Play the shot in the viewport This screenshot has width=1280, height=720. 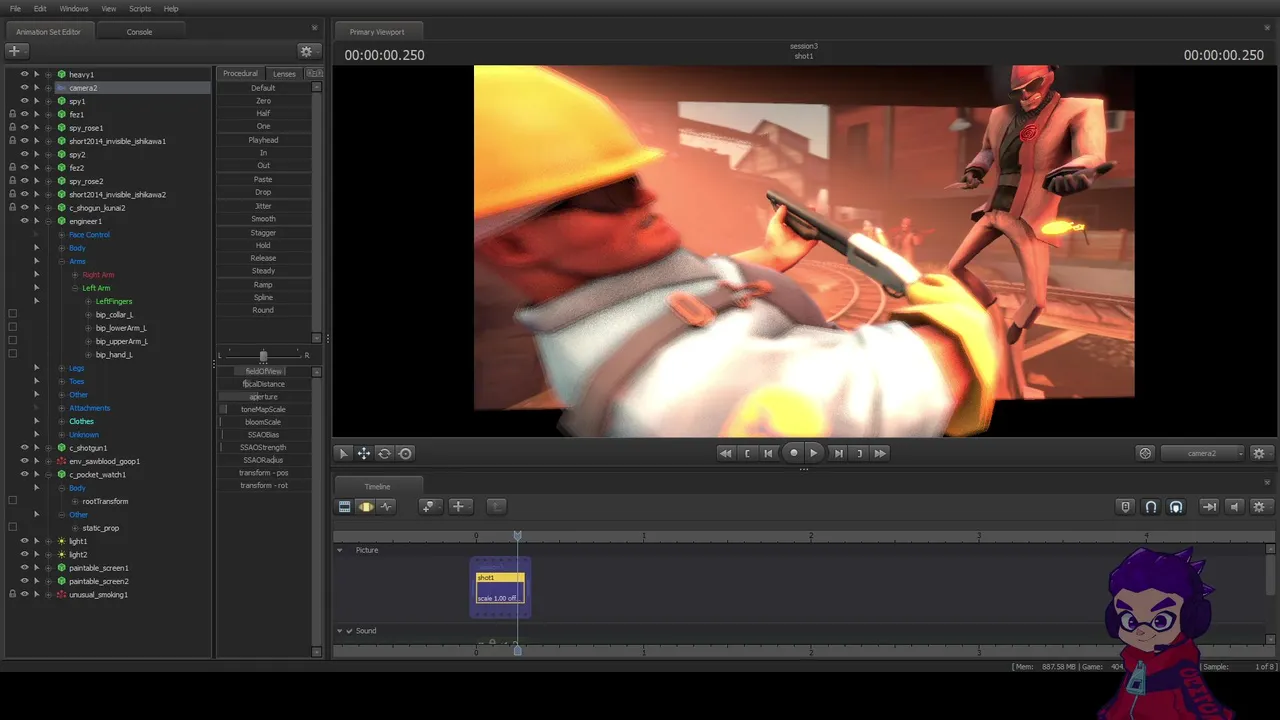(x=813, y=453)
